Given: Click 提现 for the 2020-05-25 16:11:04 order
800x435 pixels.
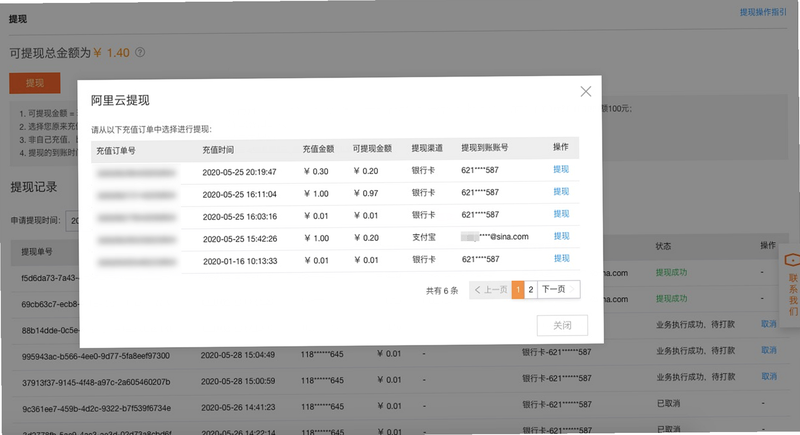Looking at the screenshot, I should tap(561, 192).
